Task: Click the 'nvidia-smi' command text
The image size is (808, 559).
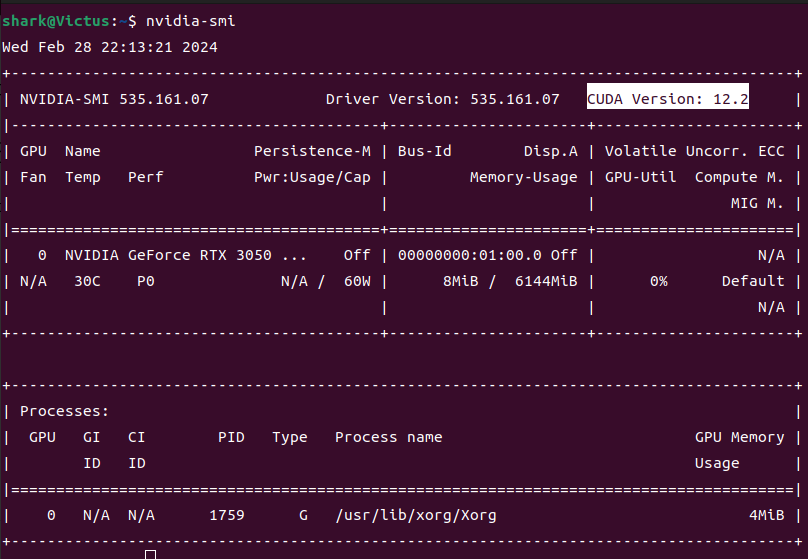Action: pyautogui.click(x=190, y=21)
